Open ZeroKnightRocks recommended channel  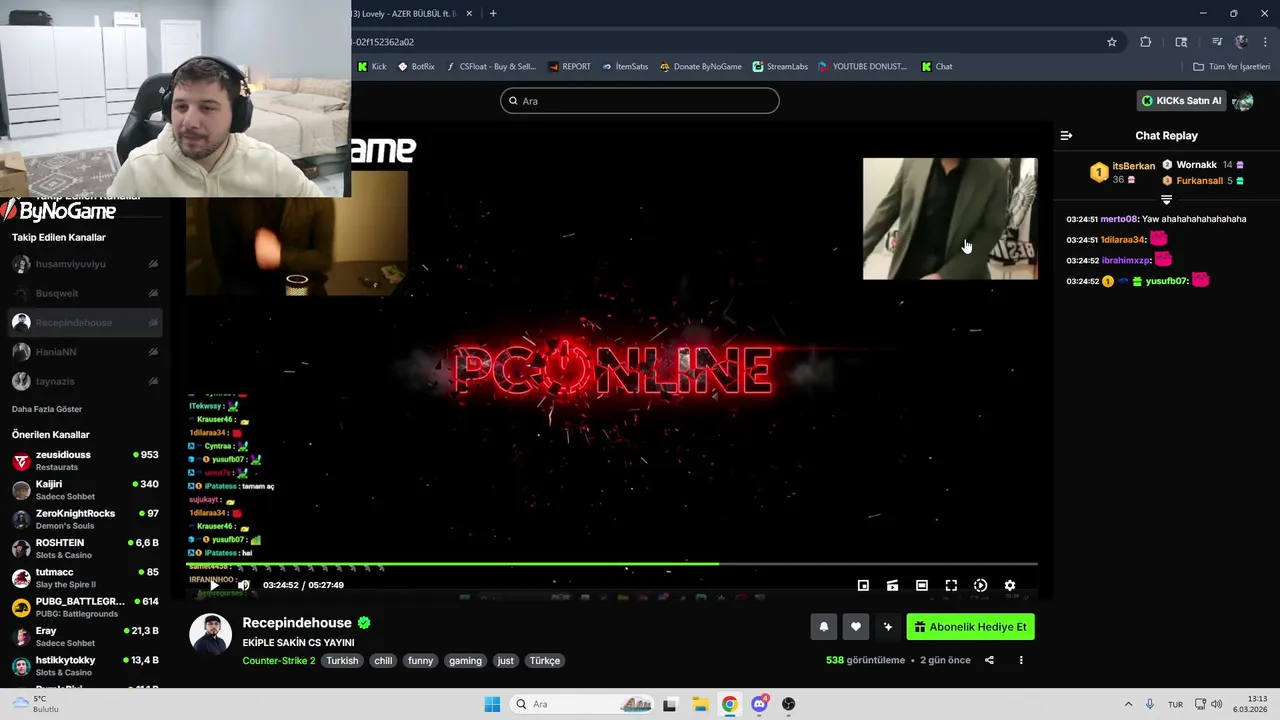click(85, 519)
